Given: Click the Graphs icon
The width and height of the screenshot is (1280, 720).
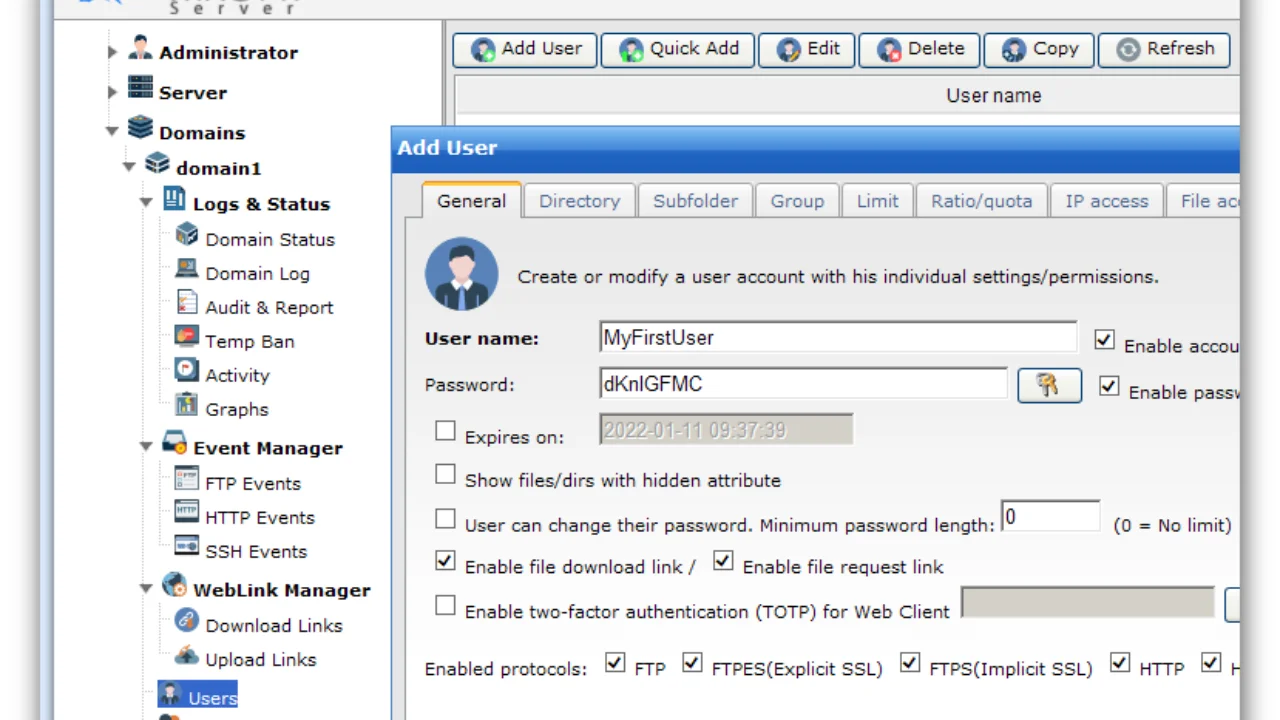Looking at the screenshot, I should pyautogui.click(x=187, y=405).
